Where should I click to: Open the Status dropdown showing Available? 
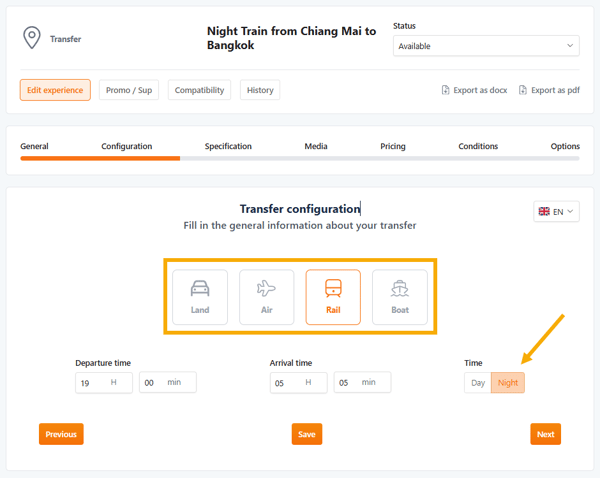pos(486,46)
